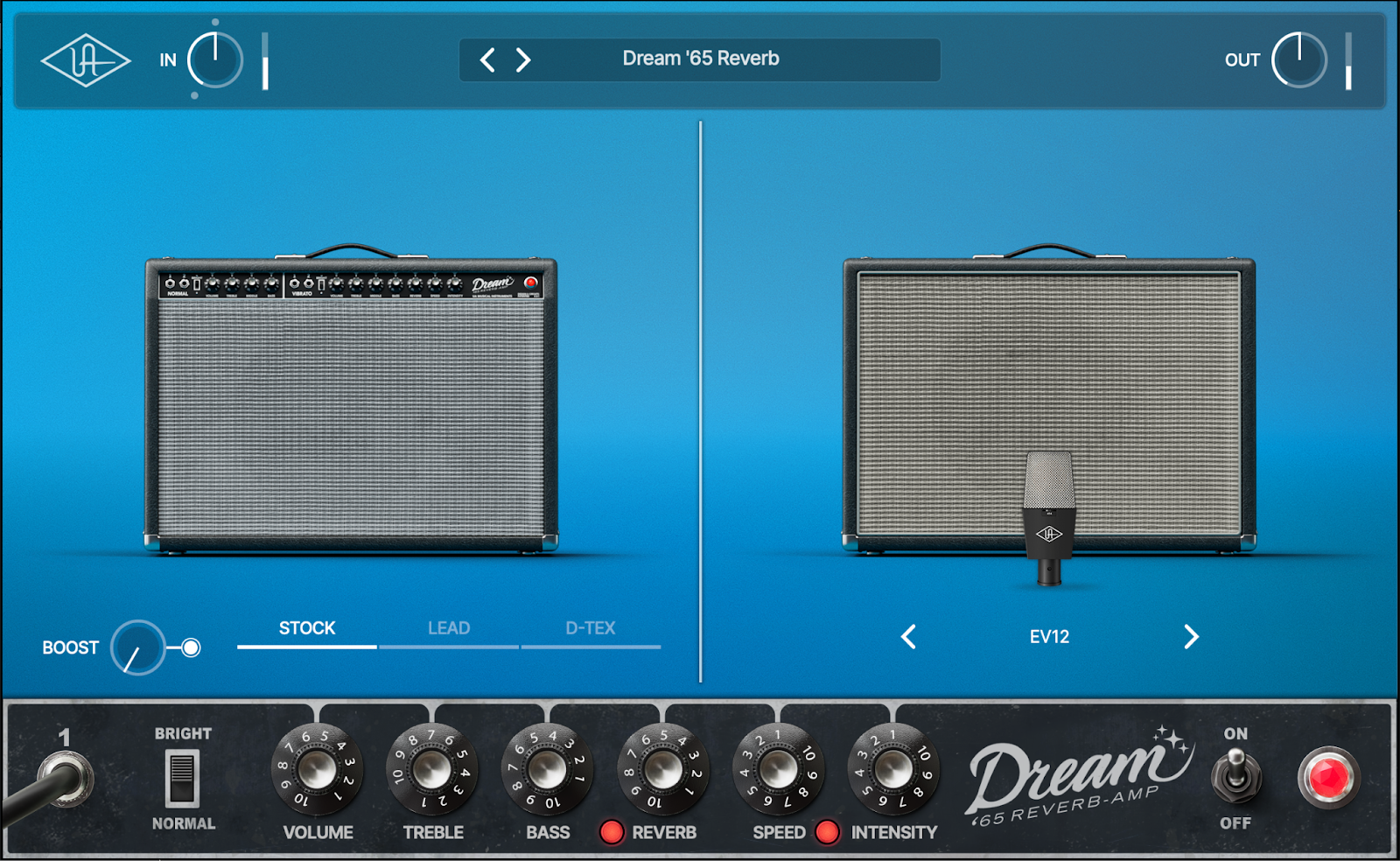Click the amp front thumbnail image
Screen dimensions: 1400x861
(351, 398)
